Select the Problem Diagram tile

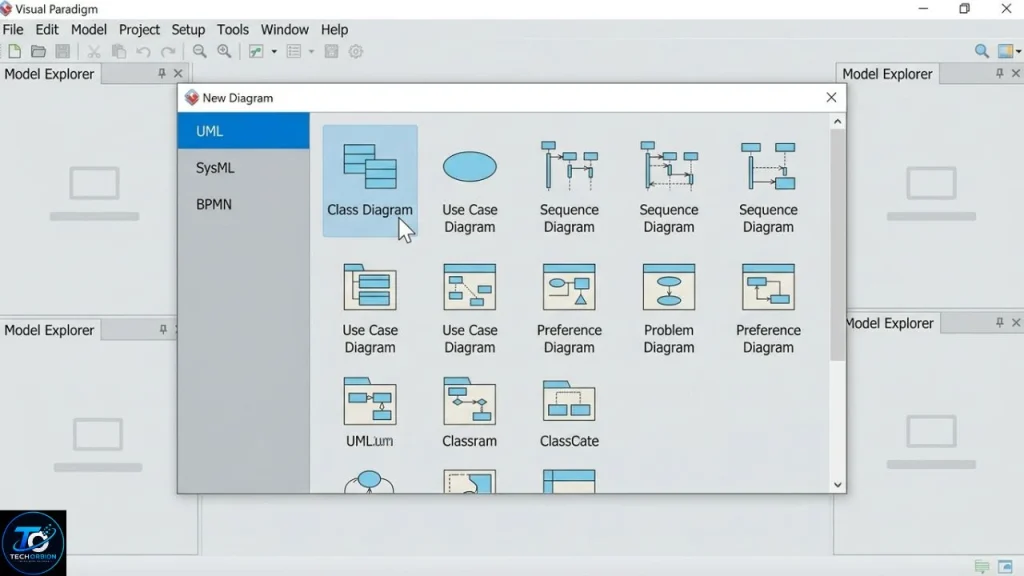669,309
